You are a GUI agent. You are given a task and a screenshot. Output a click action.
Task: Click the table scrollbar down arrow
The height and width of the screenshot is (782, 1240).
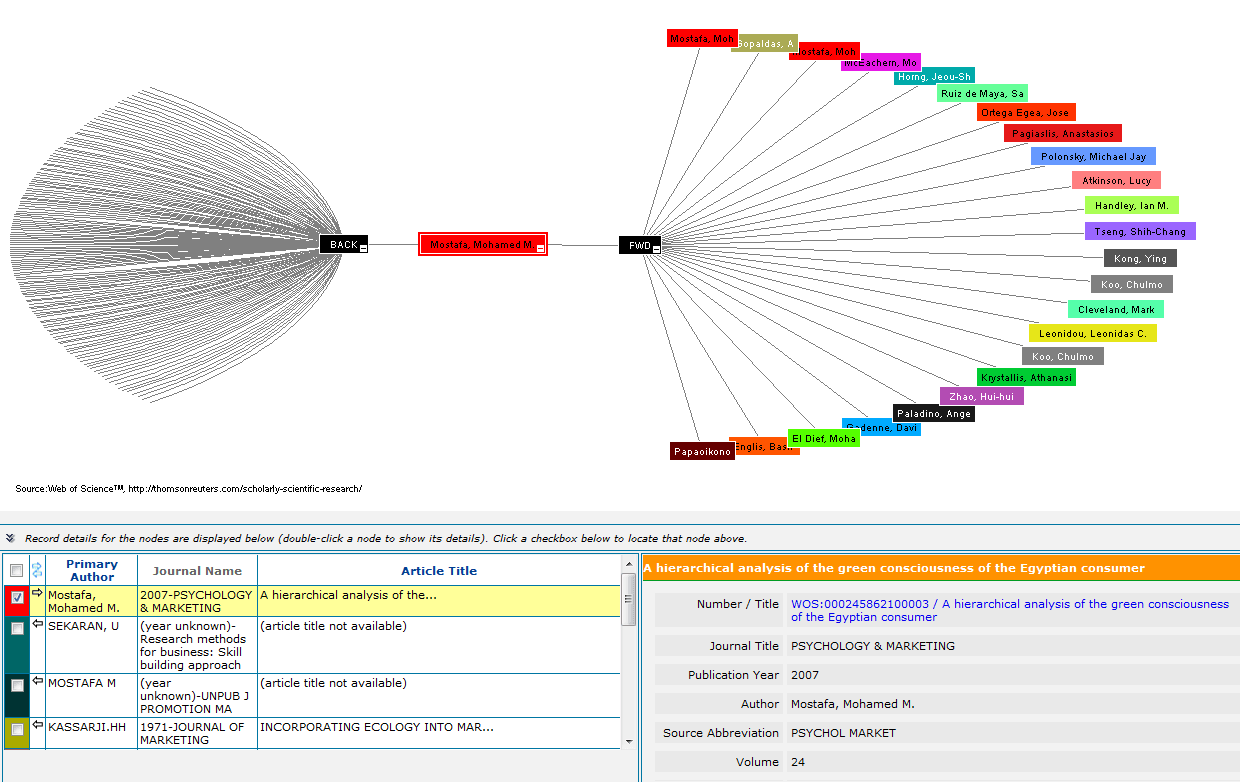(x=629, y=742)
